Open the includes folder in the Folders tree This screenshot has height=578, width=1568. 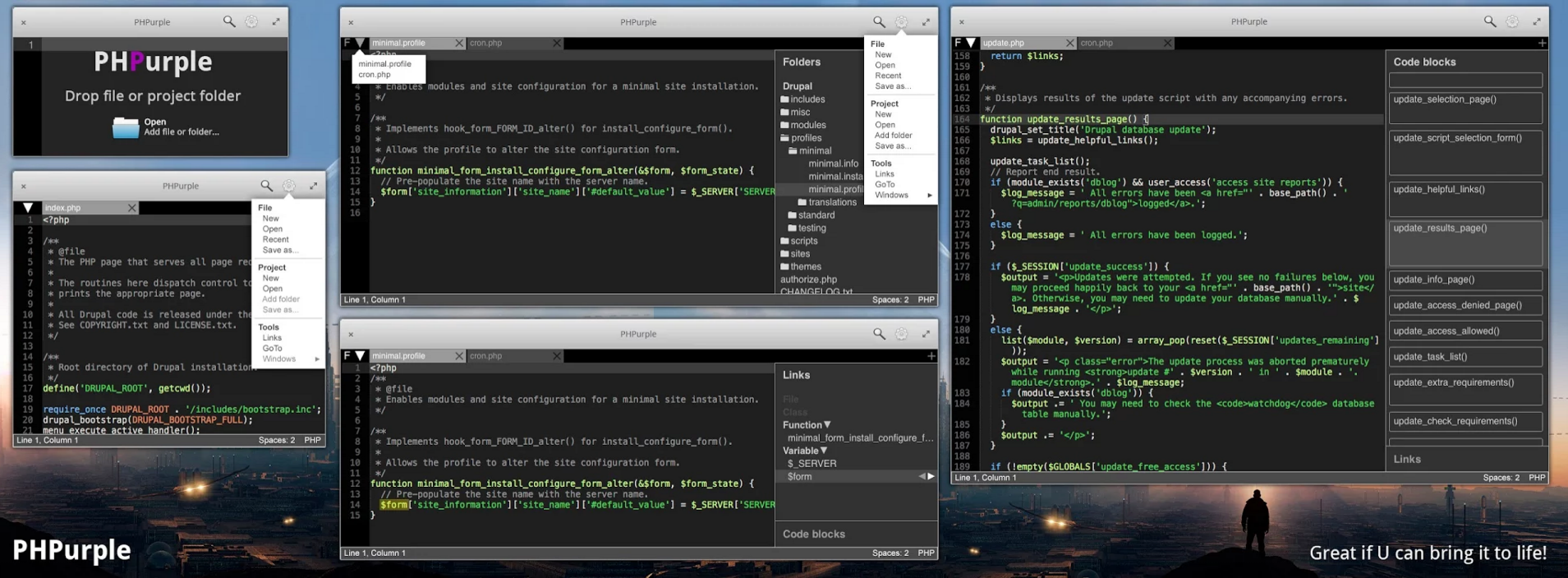[x=802, y=99]
